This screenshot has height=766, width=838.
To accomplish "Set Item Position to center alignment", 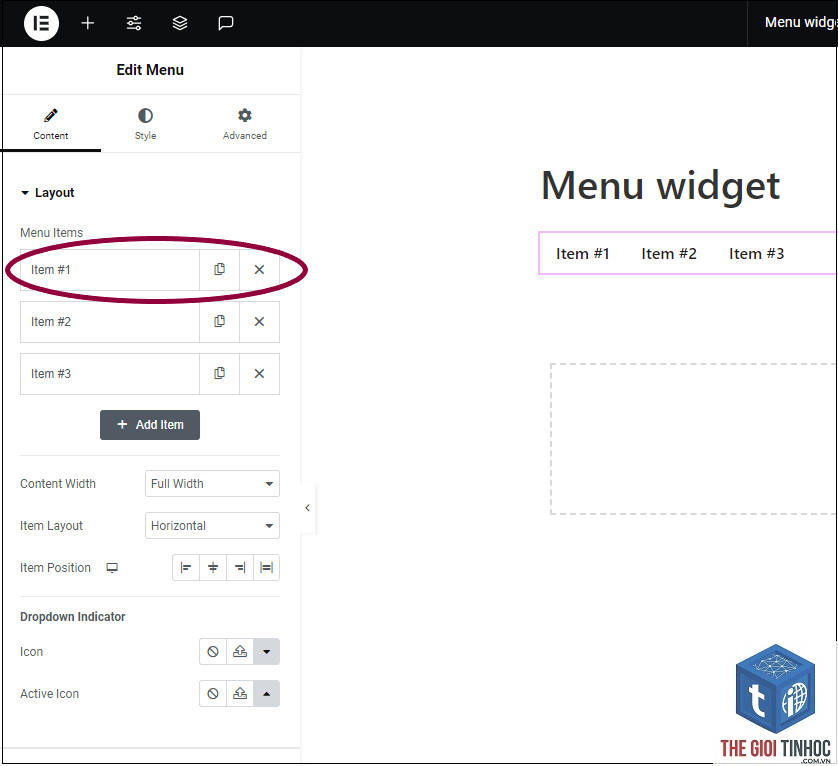I will point(213,567).
